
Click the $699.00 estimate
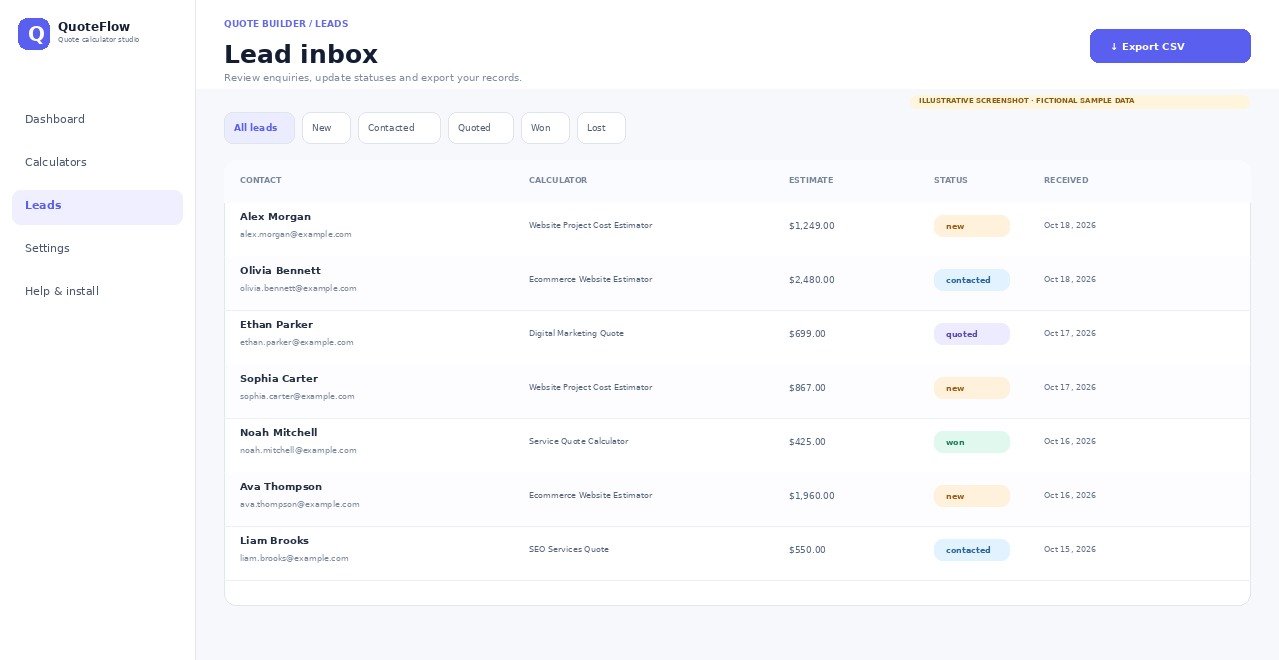(807, 334)
